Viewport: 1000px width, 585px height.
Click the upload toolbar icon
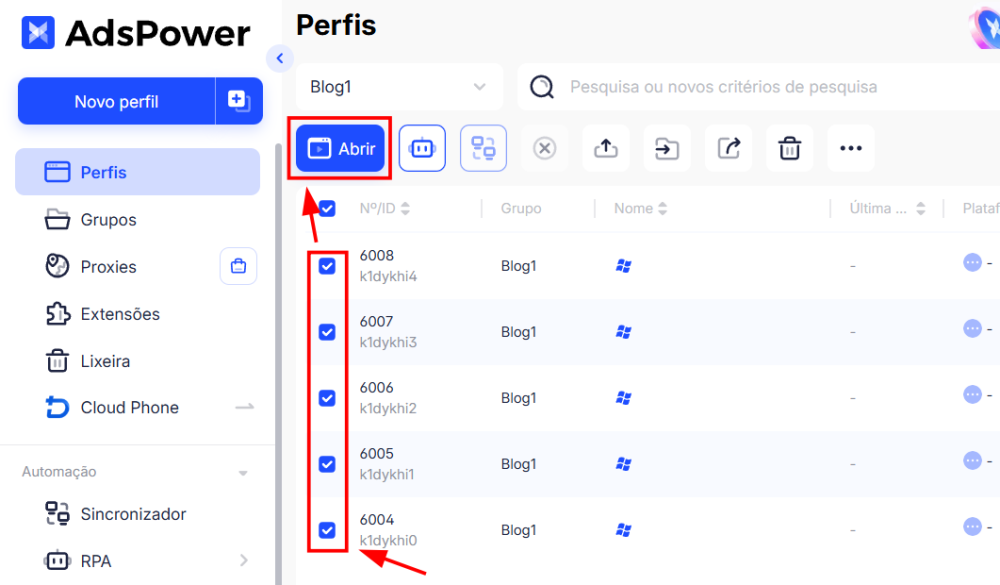tap(606, 149)
